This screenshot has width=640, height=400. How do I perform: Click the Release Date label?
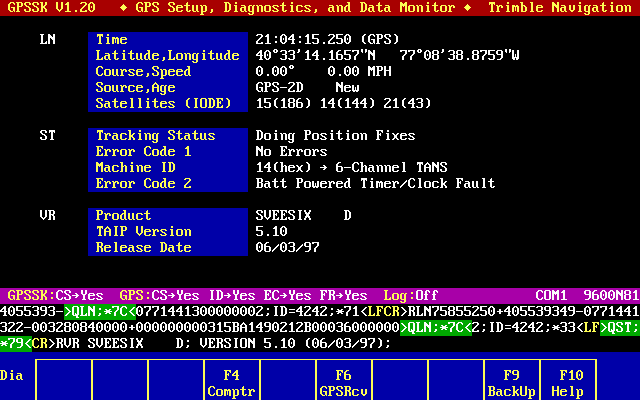click(x=143, y=247)
